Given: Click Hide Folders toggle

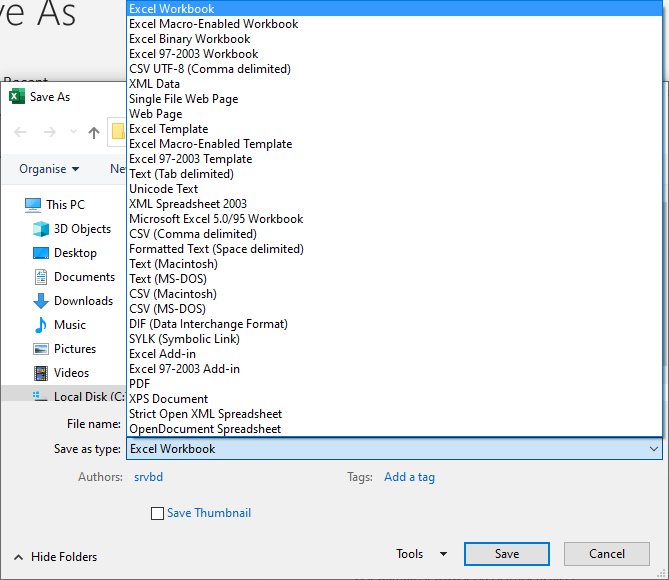Looking at the screenshot, I should [55, 557].
